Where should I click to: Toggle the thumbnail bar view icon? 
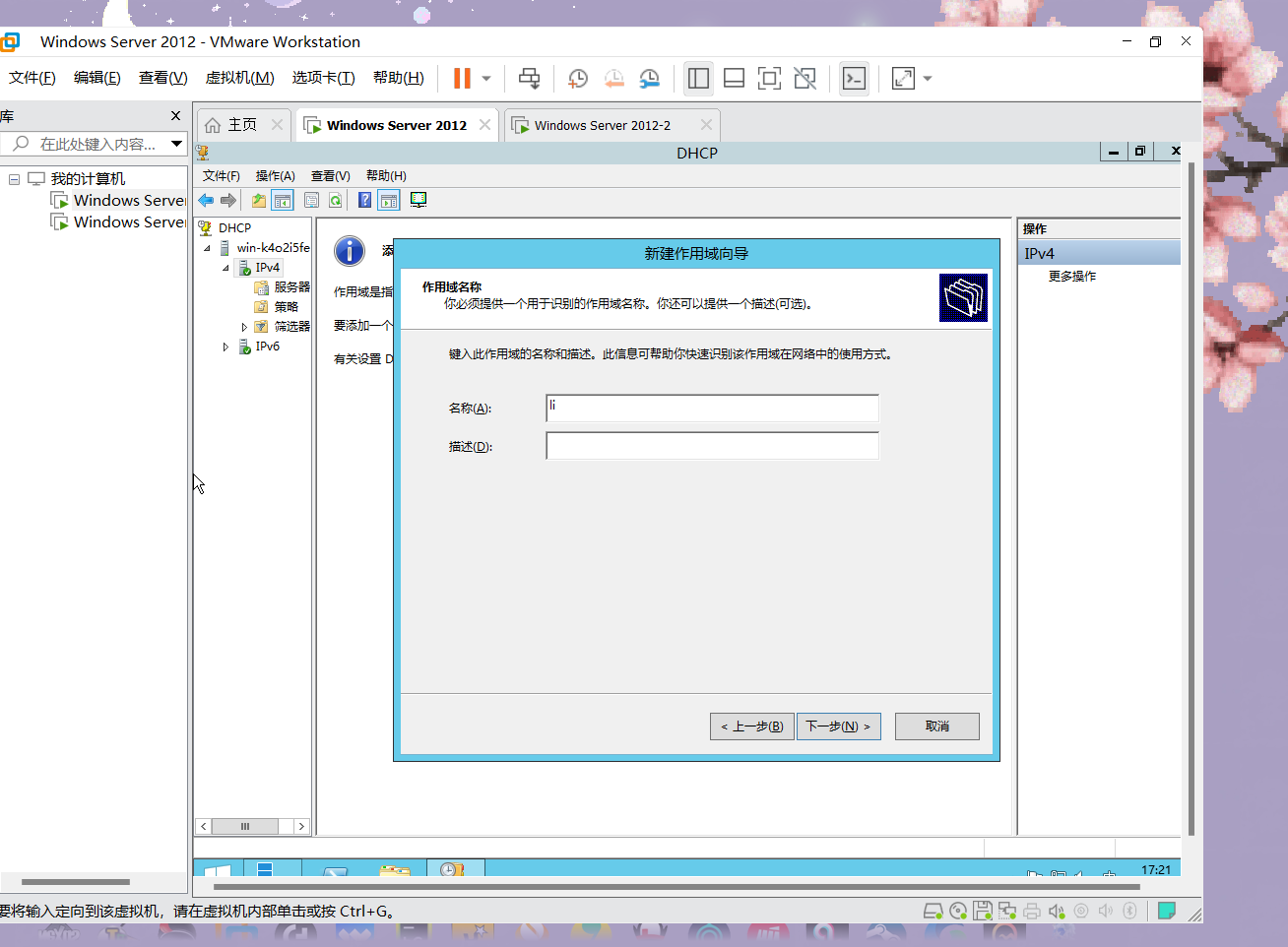click(734, 79)
